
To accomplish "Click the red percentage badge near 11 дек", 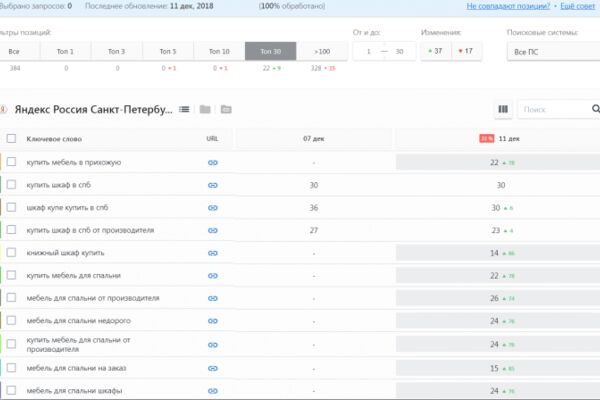I will tap(487, 139).
